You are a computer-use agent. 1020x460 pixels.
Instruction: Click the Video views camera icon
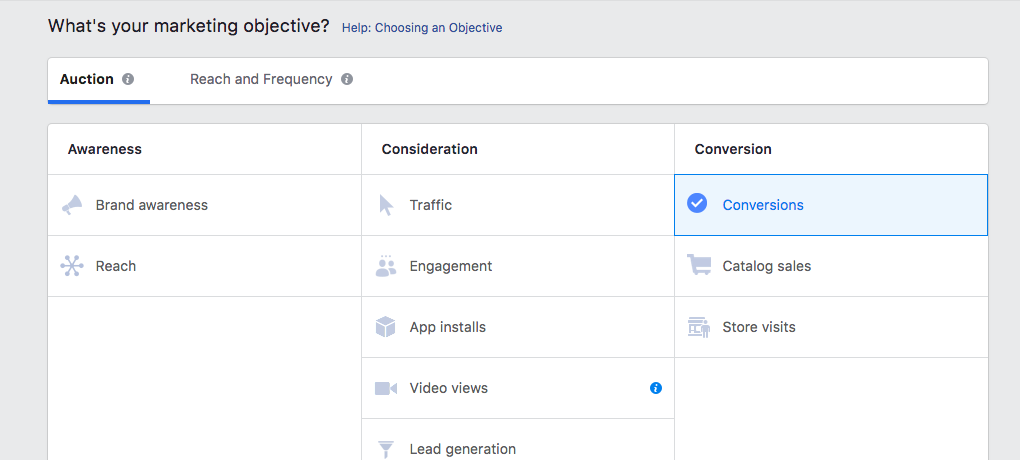(386, 388)
